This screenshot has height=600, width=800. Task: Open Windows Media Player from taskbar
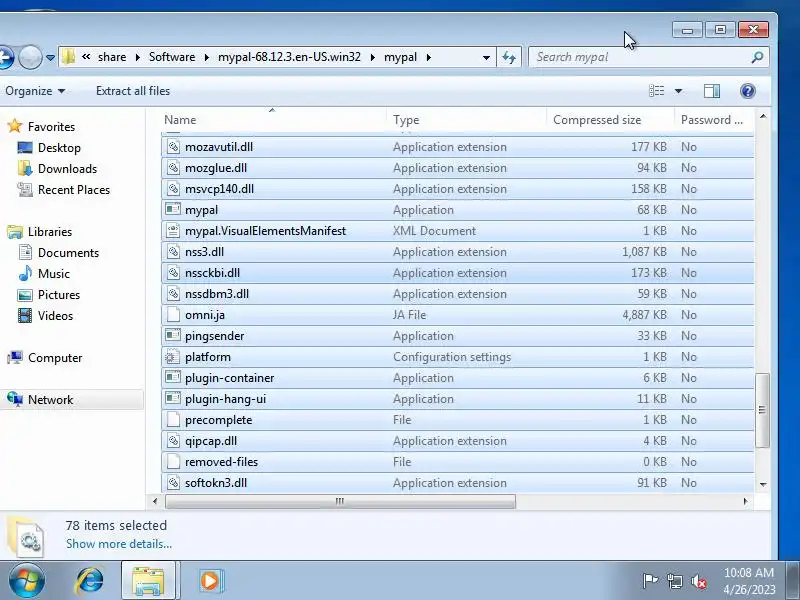[210, 581]
